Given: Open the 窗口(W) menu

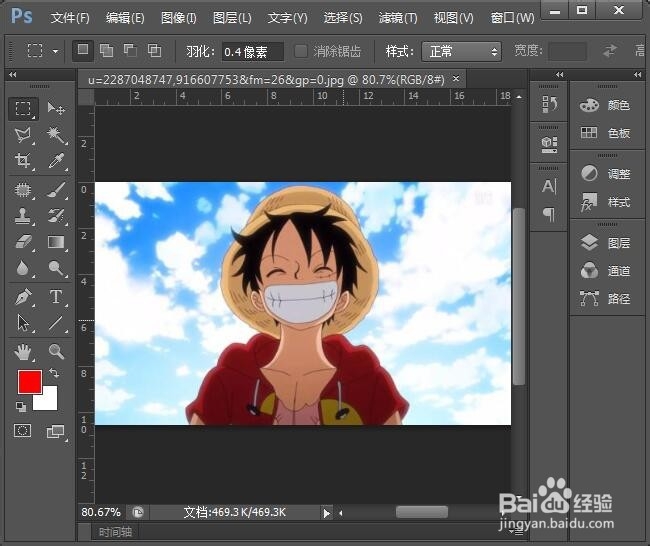Looking at the screenshot, I should coord(512,18).
